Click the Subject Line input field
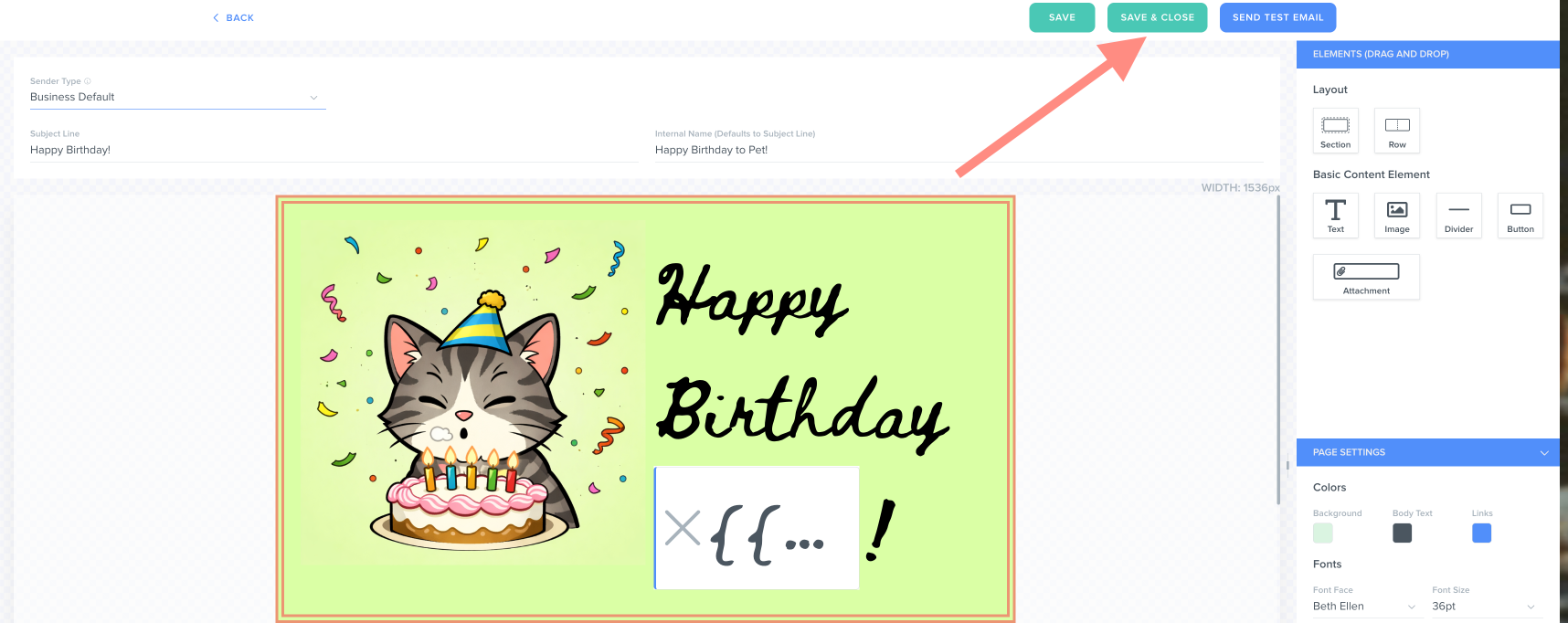Viewport: 1568px width, 623px height. tap(334, 150)
